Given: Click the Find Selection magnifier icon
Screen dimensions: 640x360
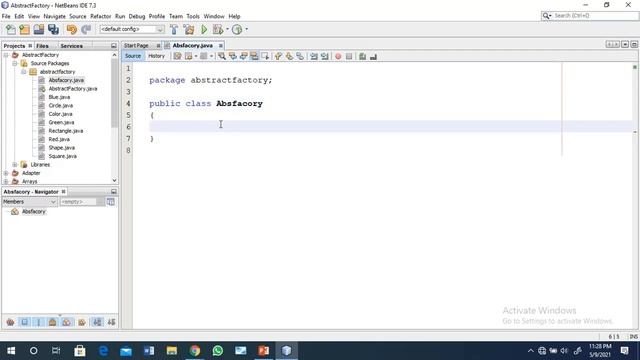Looking at the screenshot, I should click(222, 56).
